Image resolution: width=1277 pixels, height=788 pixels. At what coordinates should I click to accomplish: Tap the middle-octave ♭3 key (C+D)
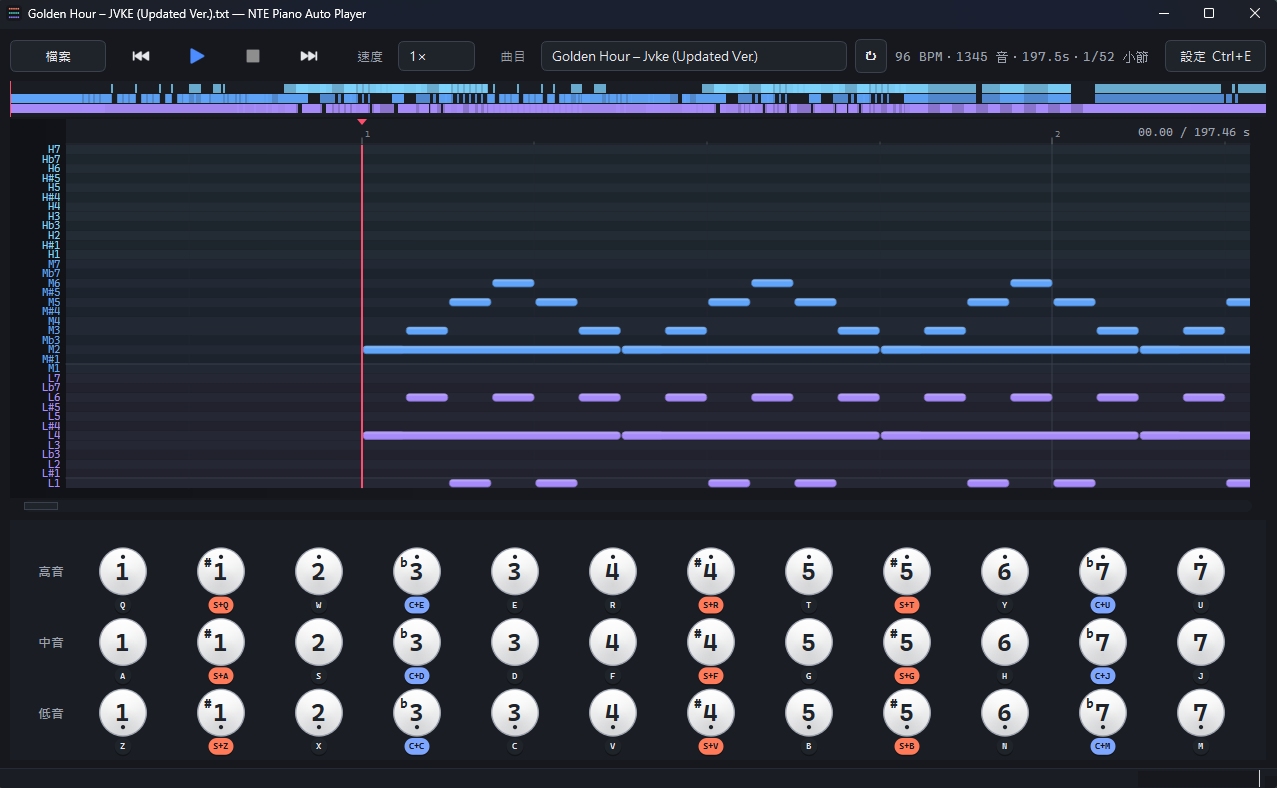(417, 643)
